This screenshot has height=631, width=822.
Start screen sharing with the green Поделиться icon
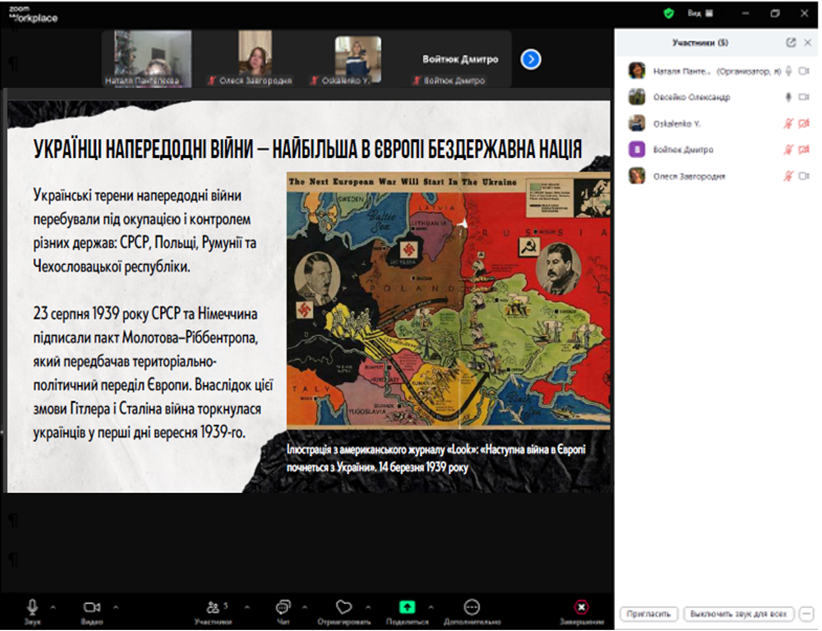407,608
